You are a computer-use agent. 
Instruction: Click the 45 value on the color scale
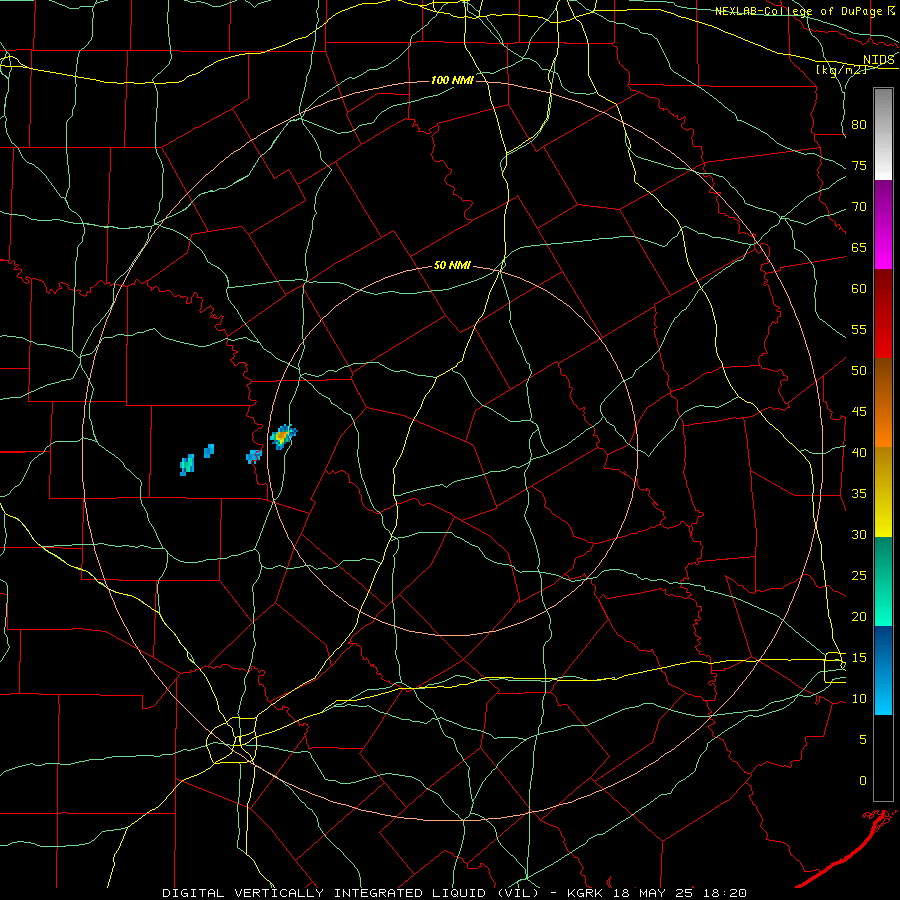(x=859, y=412)
